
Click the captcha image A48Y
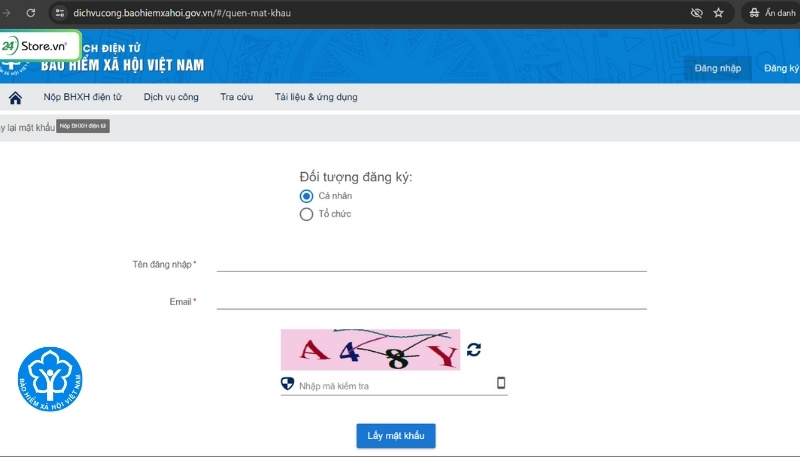(x=370, y=350)
